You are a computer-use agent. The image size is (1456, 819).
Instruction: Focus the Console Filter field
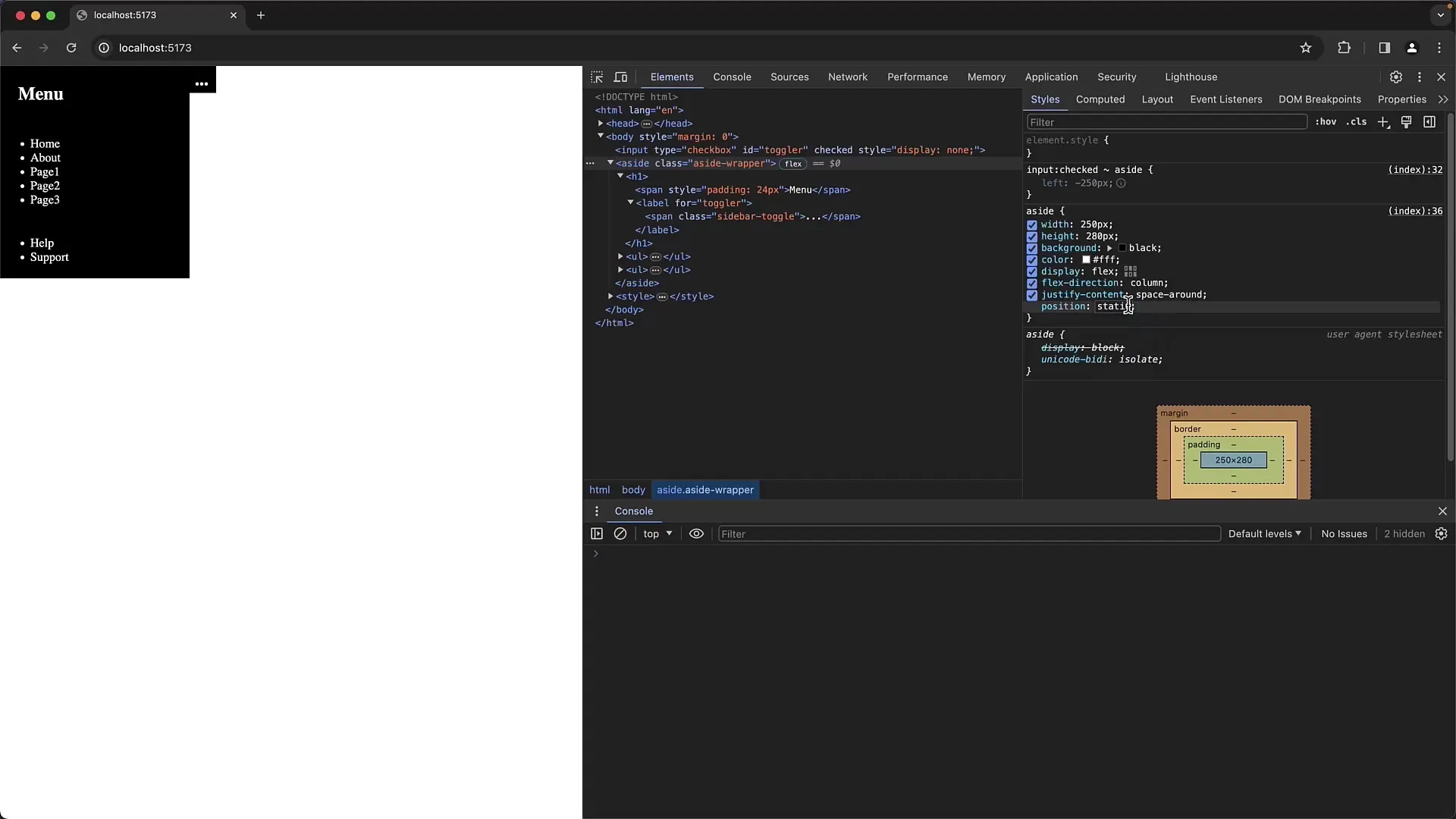[x=969, y=534]
